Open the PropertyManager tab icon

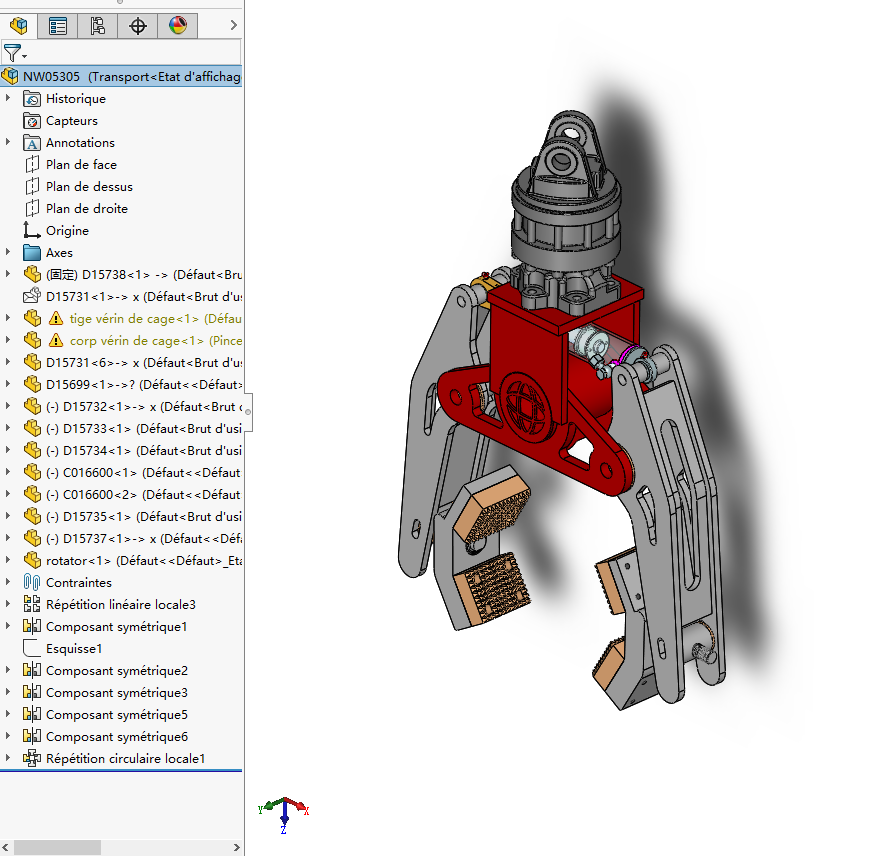click(57, 26)
